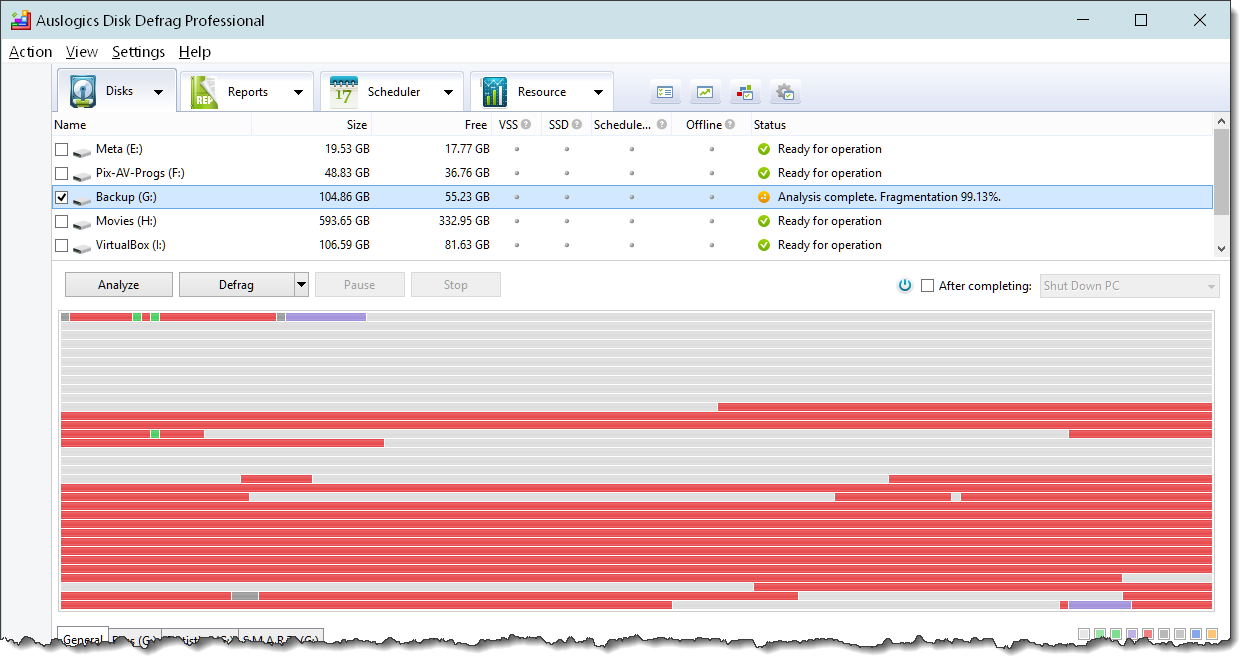The image size is (1246, 666).
Task: Expand the Defrag button dropdown arrow
Action: click(x=301, y=285)
